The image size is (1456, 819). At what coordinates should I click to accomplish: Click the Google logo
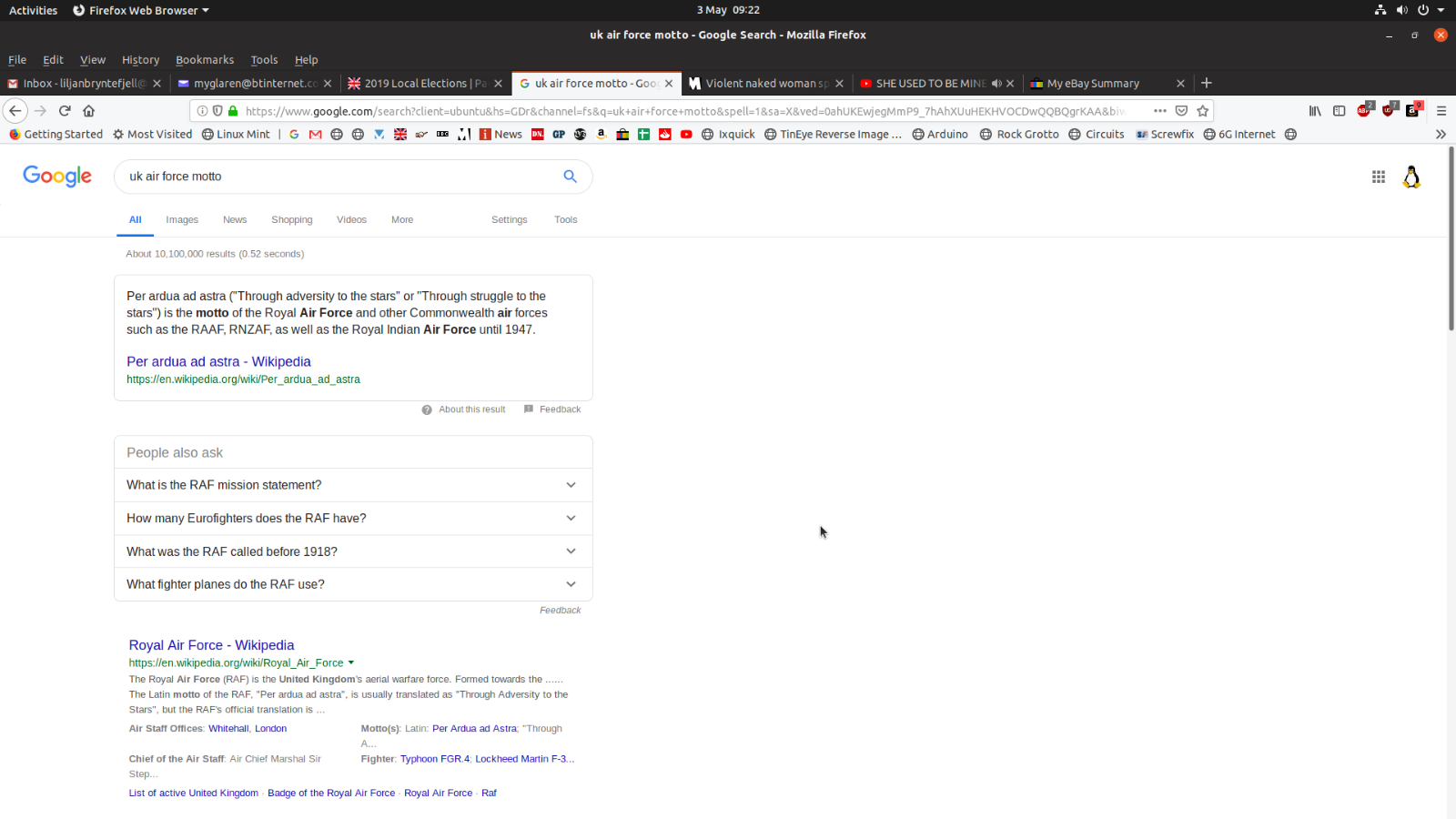click(x=57, y=176)
